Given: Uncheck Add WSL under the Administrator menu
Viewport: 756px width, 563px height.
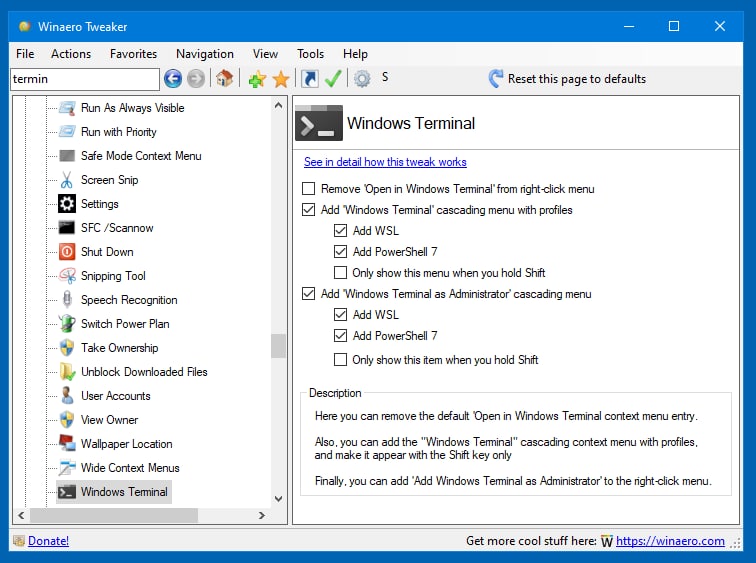Looking at the screenshot, I should click(x=340, y=315).
